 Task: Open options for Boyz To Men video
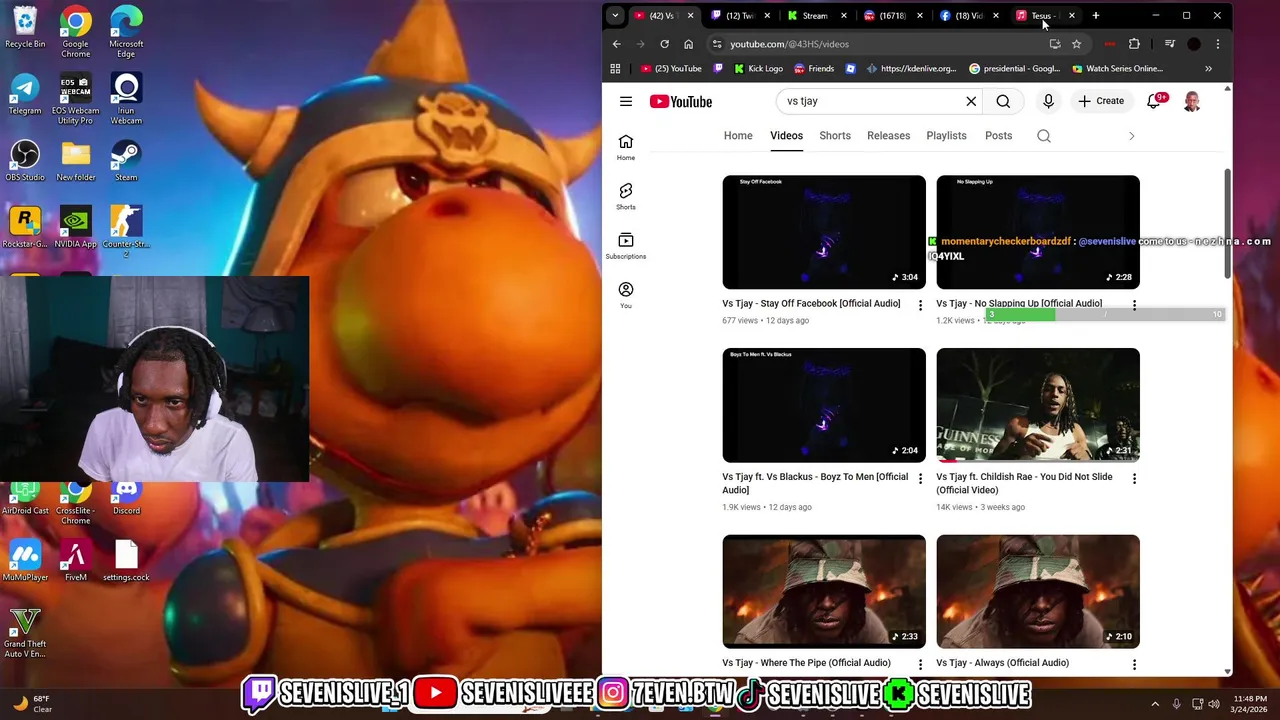click(x=920, y=478)
